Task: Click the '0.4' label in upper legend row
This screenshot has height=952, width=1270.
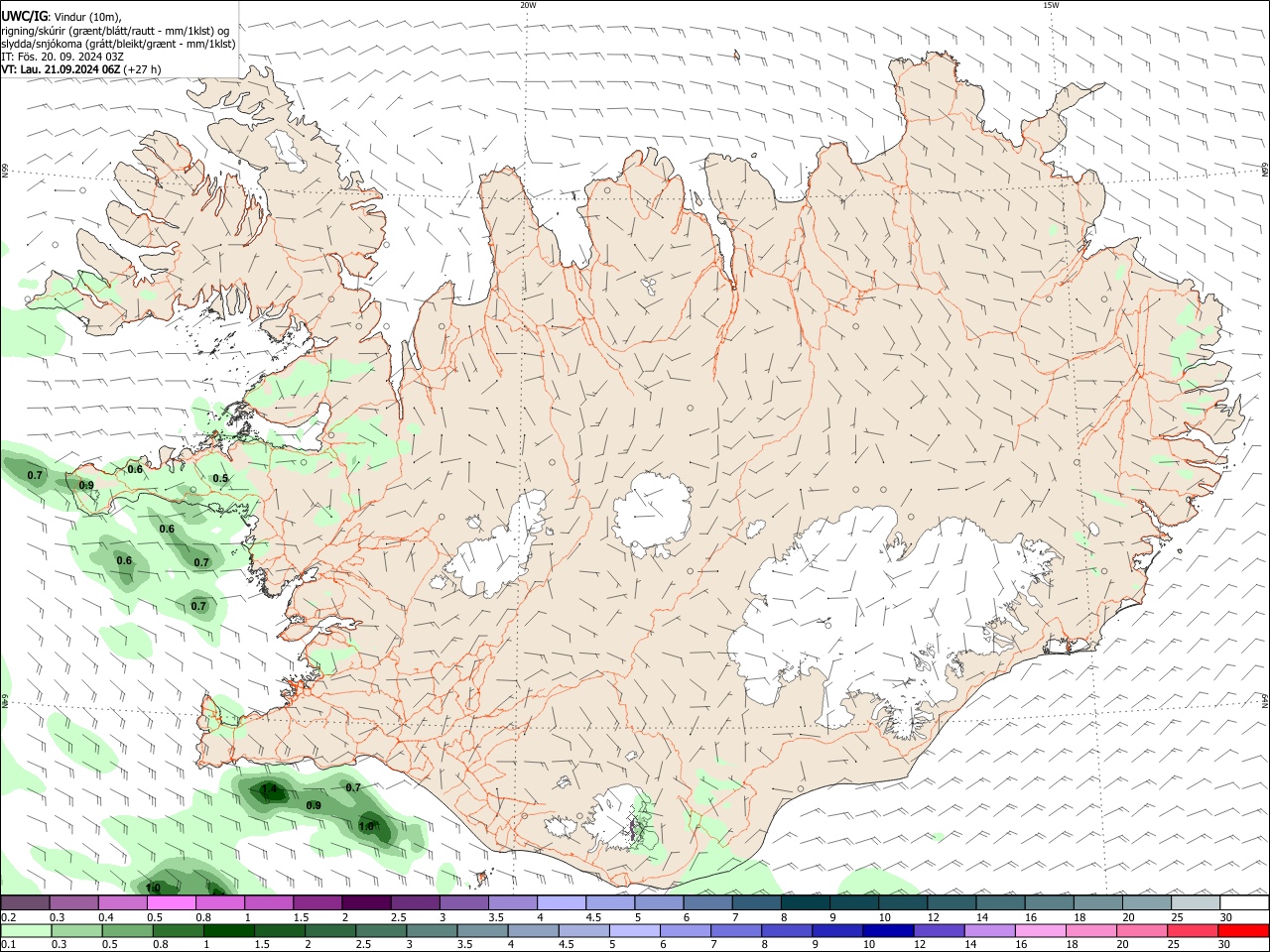Action: [x=106, y=917]
